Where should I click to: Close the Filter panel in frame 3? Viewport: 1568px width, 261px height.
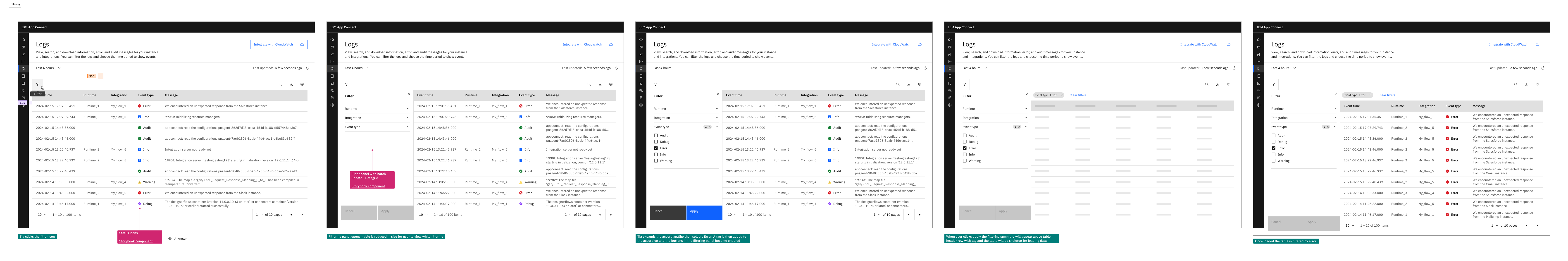coord(718,94)
